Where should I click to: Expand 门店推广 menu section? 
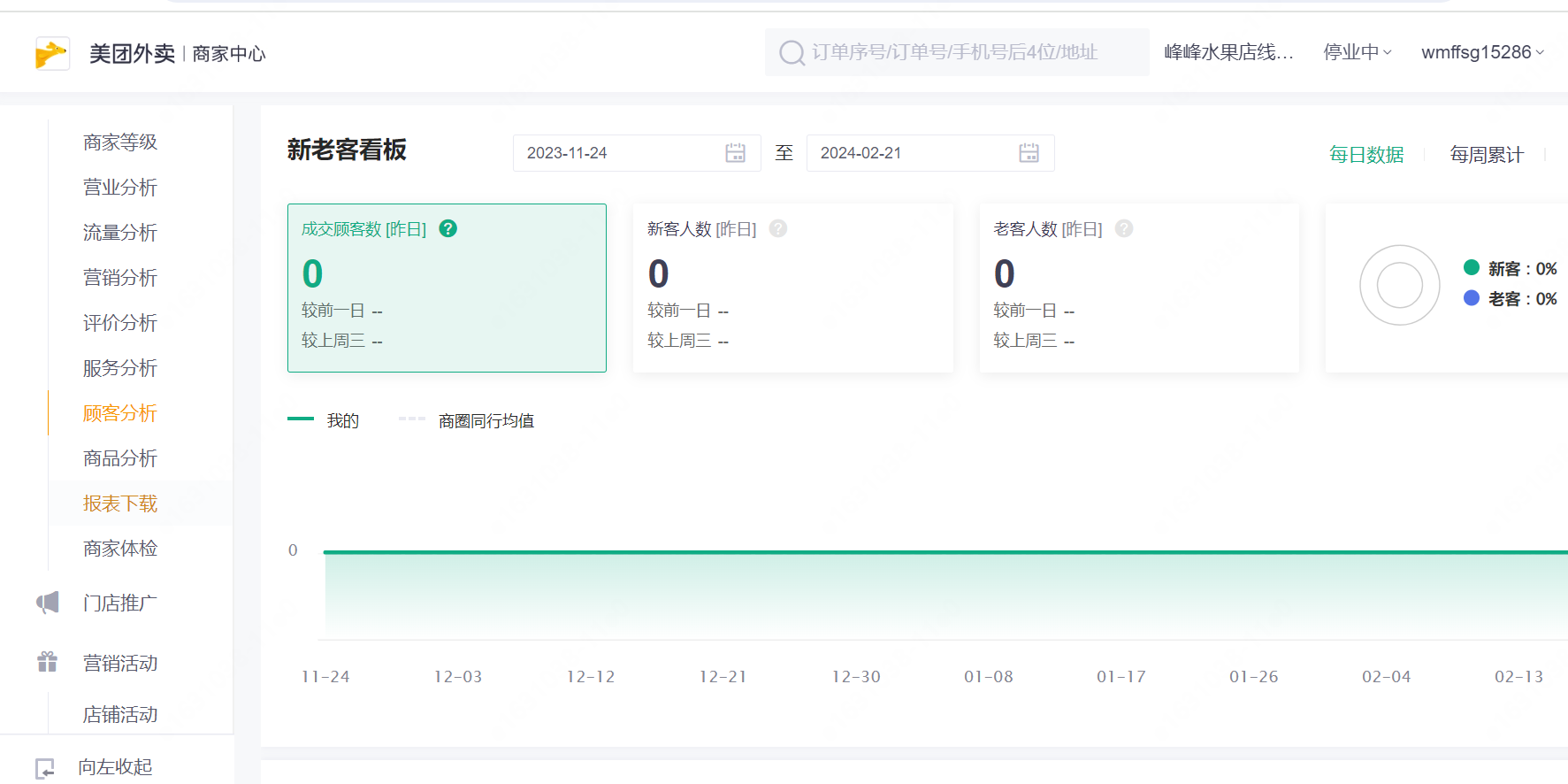[120, 603]
